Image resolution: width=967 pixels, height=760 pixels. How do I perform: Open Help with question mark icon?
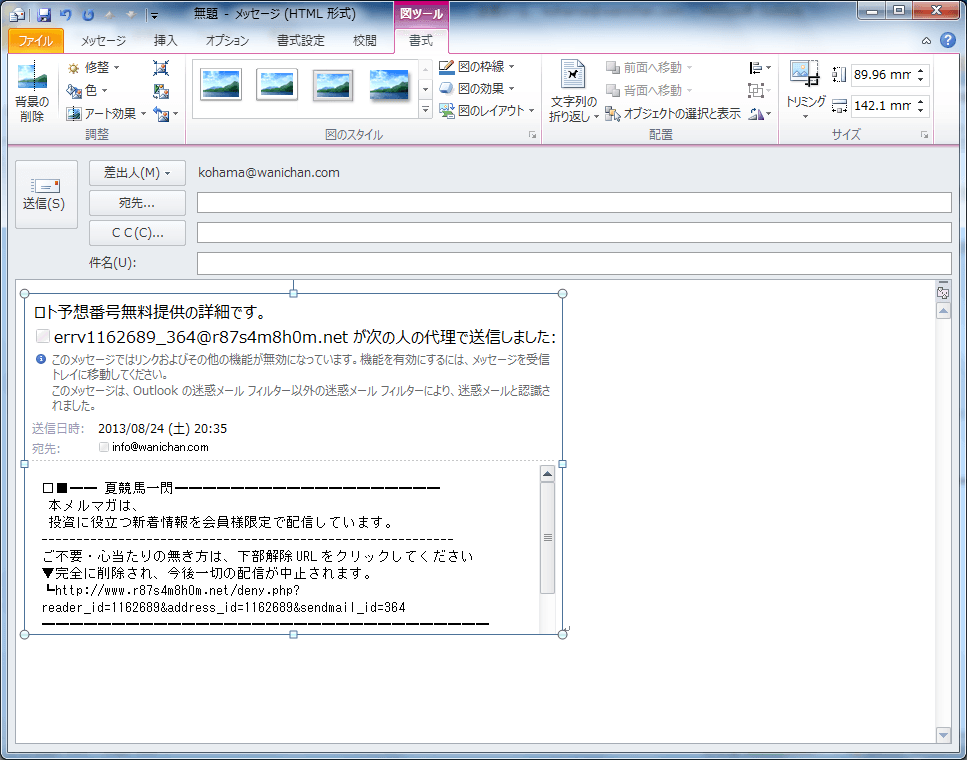948,40
